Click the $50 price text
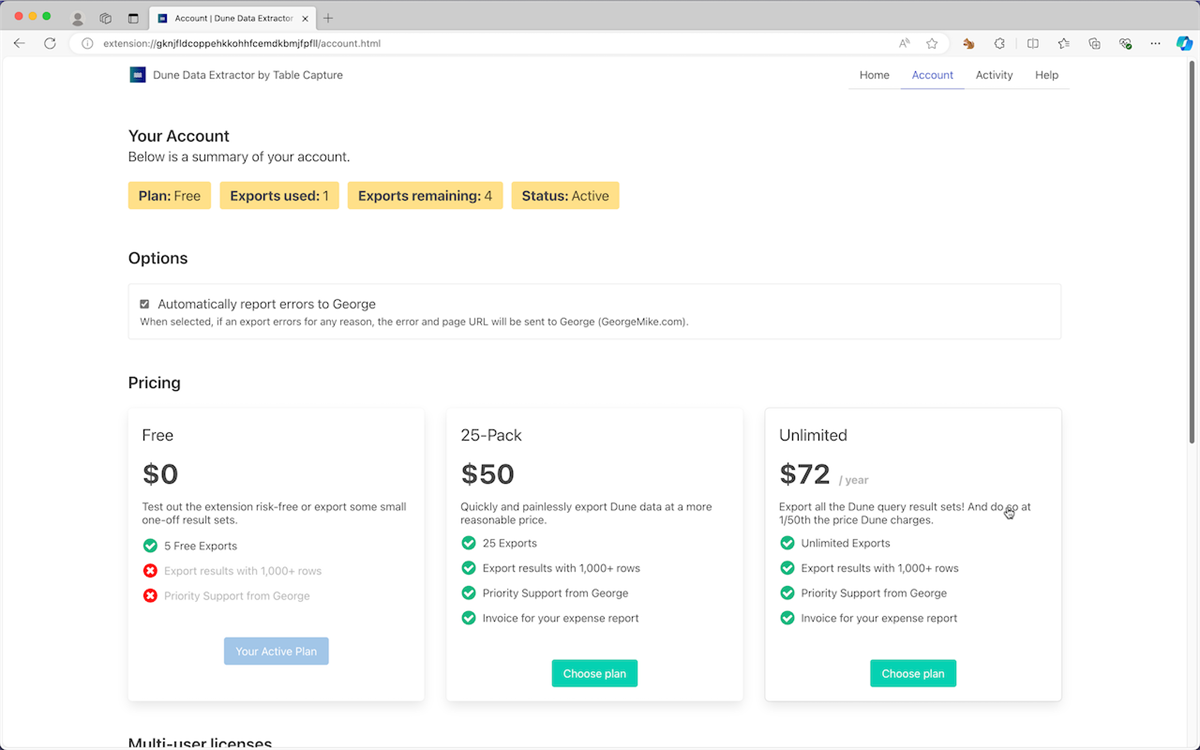1200x750 pixels. point(488,473)
